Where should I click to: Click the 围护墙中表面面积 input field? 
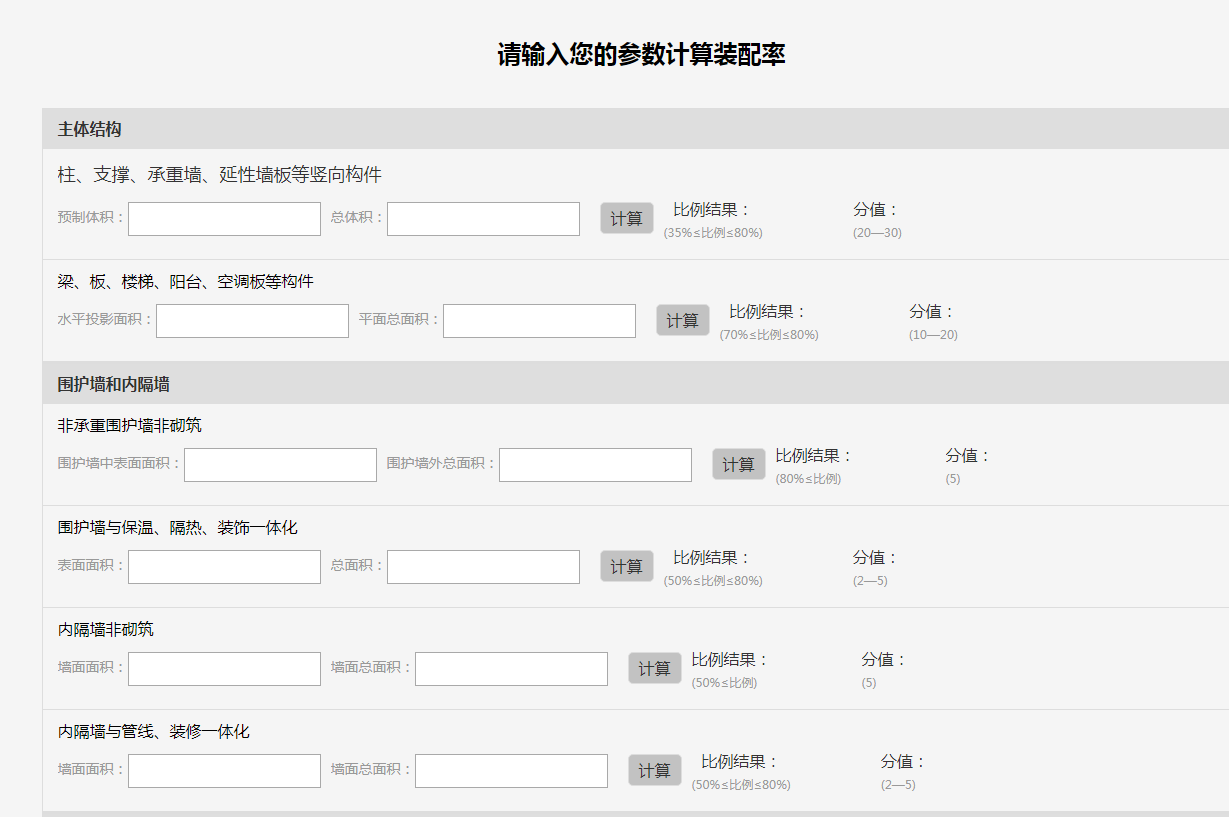pos(280,465)
